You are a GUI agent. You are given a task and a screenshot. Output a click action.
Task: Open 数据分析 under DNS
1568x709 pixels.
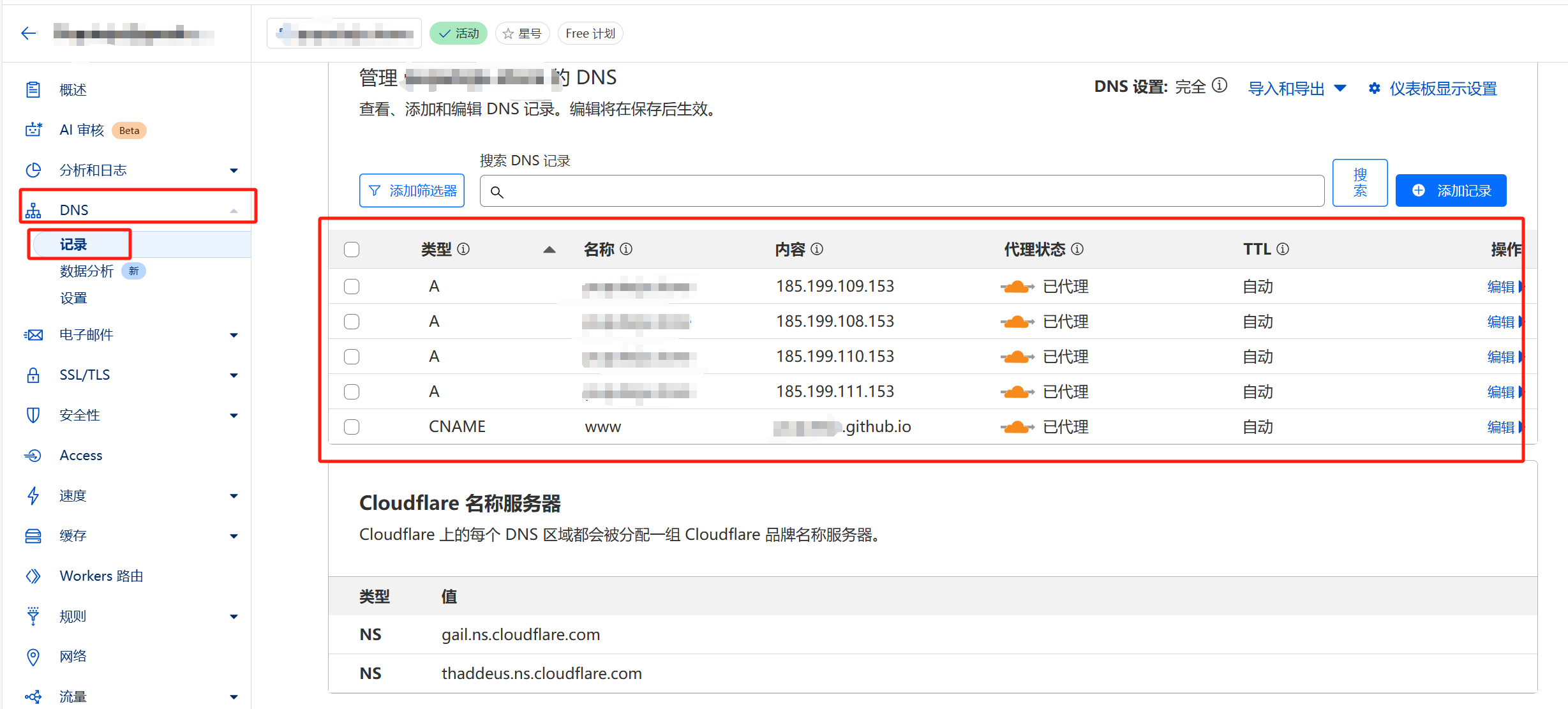(87, 271)
